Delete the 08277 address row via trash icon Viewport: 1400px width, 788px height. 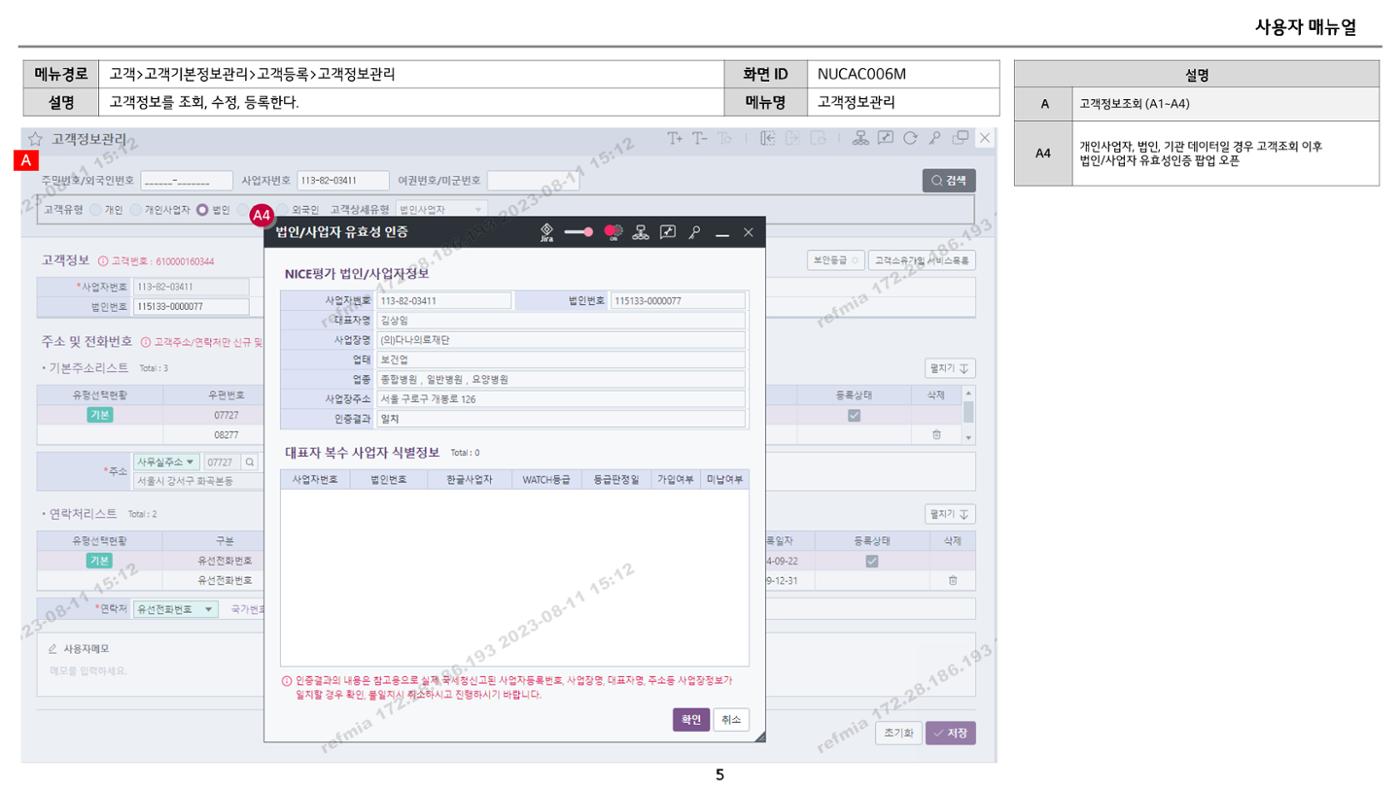tap(936, 435)
